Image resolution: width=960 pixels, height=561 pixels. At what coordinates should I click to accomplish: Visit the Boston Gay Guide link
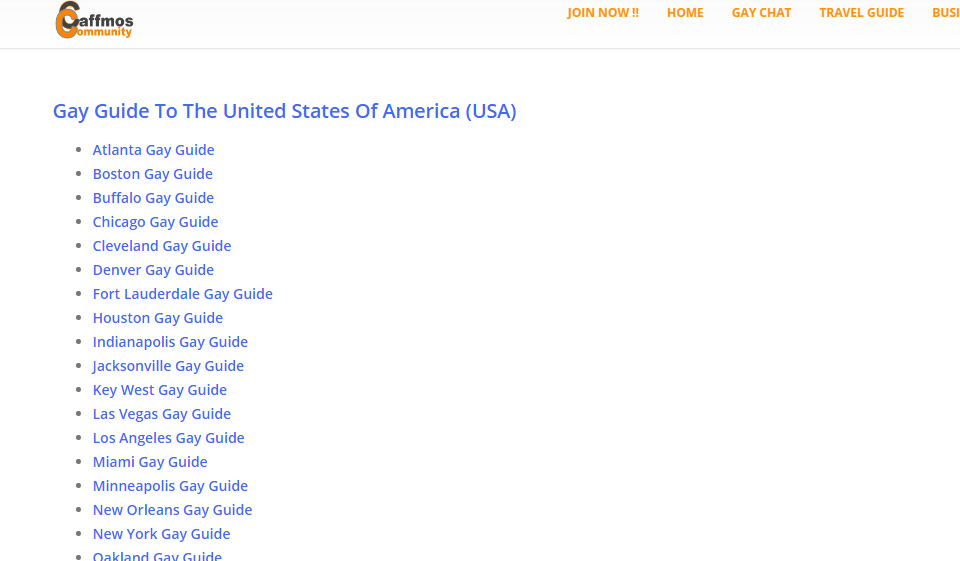[x=152, y=174]
